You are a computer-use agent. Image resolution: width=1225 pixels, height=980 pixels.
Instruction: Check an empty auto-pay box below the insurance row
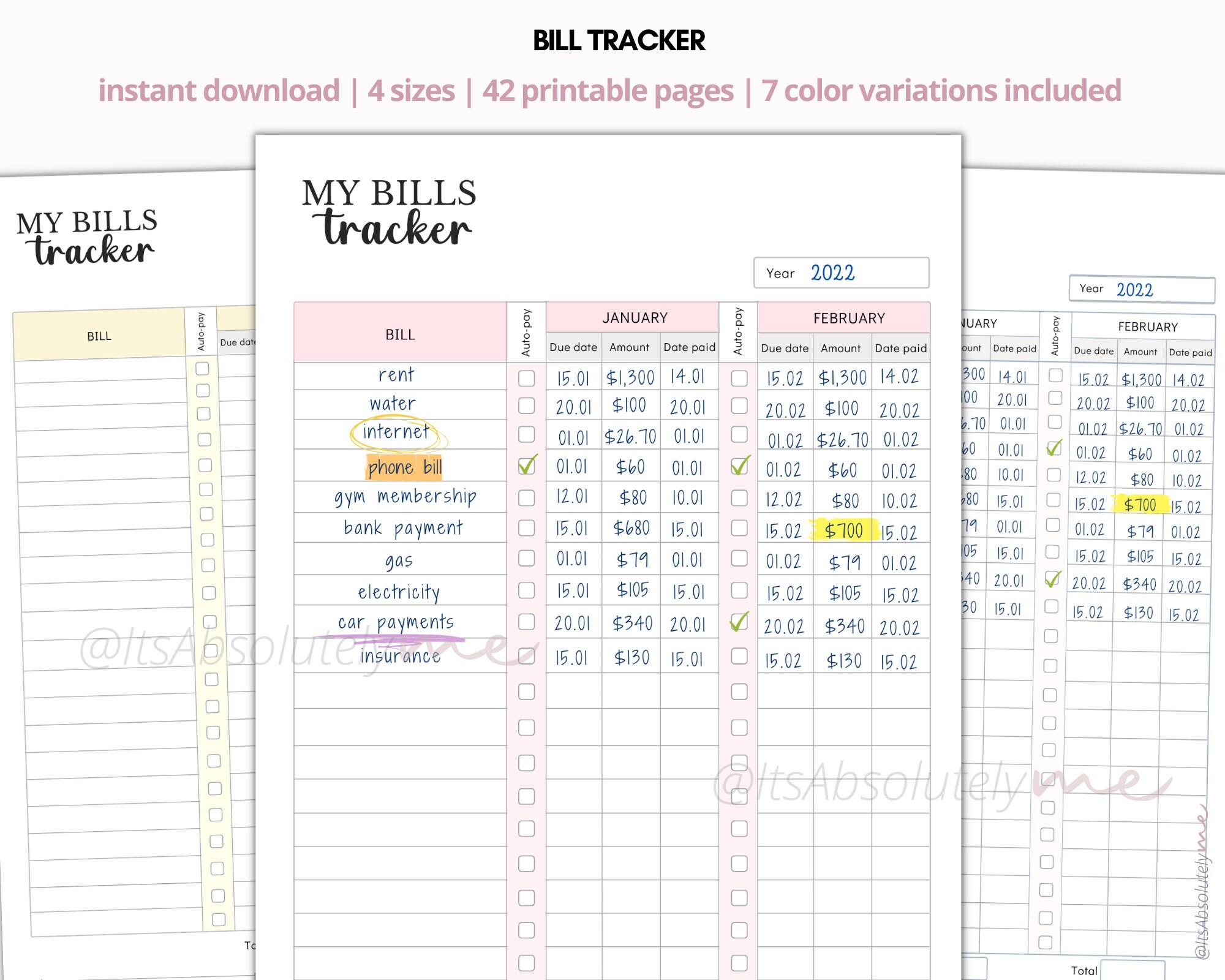point(526,691)
